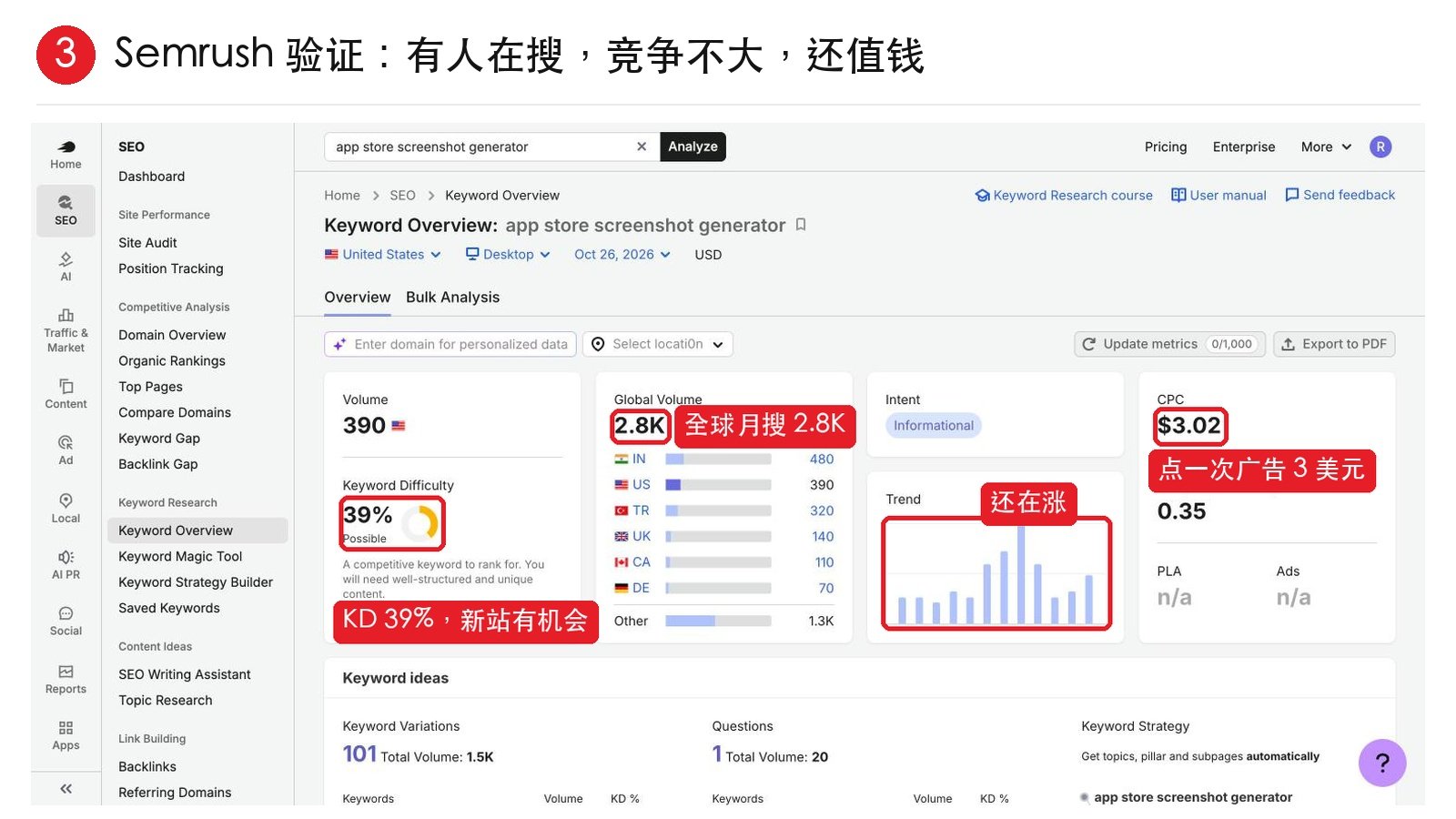Open Domain Overview in sidebar

172,335
